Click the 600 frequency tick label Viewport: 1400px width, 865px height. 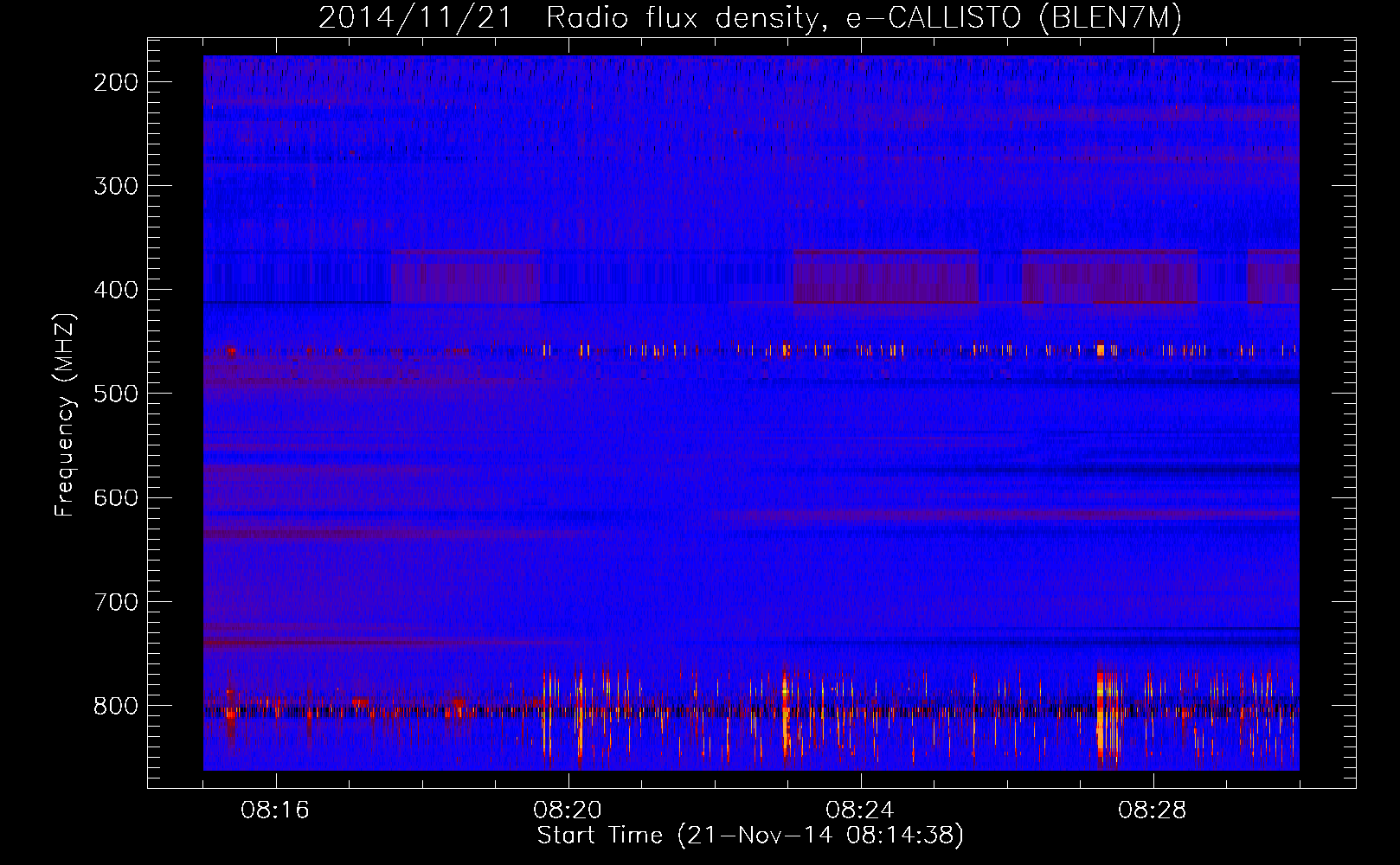[x=116, y=497]
